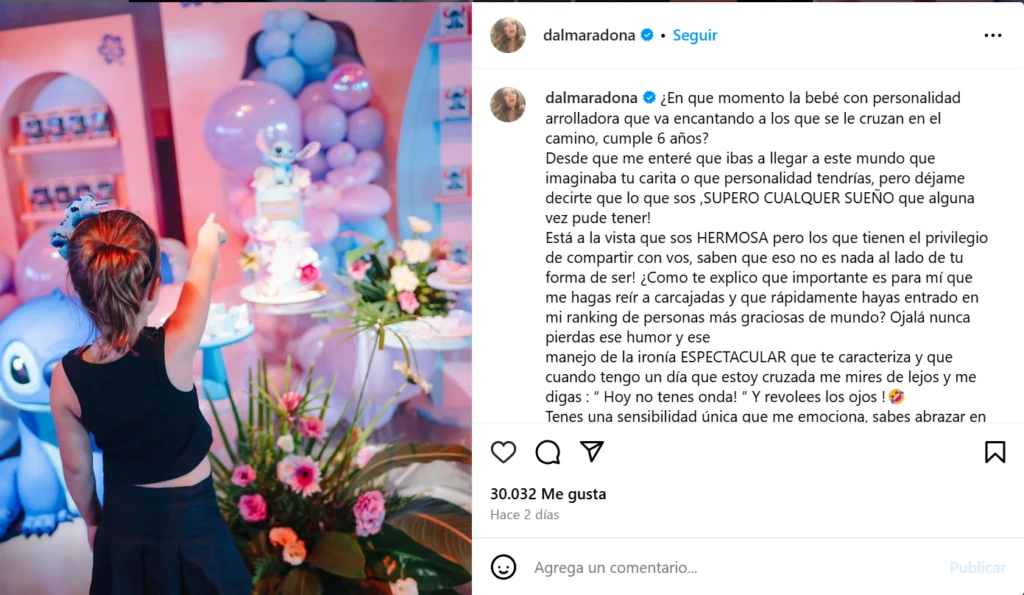
Task: Click verified badge in the caption
Action: [x=649, y=98]
